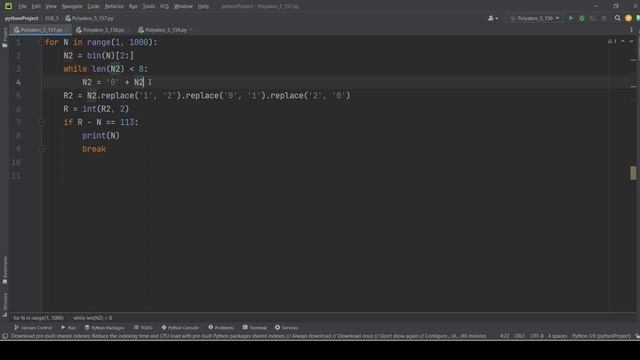Click the 4 spaces indent indicator
The height and width of the screenshot is (360, 640).
(557, 336)
